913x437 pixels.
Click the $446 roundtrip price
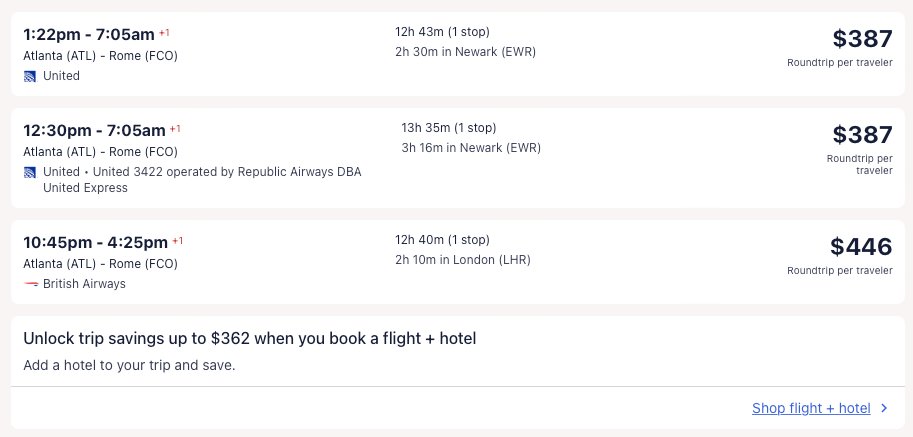pos(860,247)
